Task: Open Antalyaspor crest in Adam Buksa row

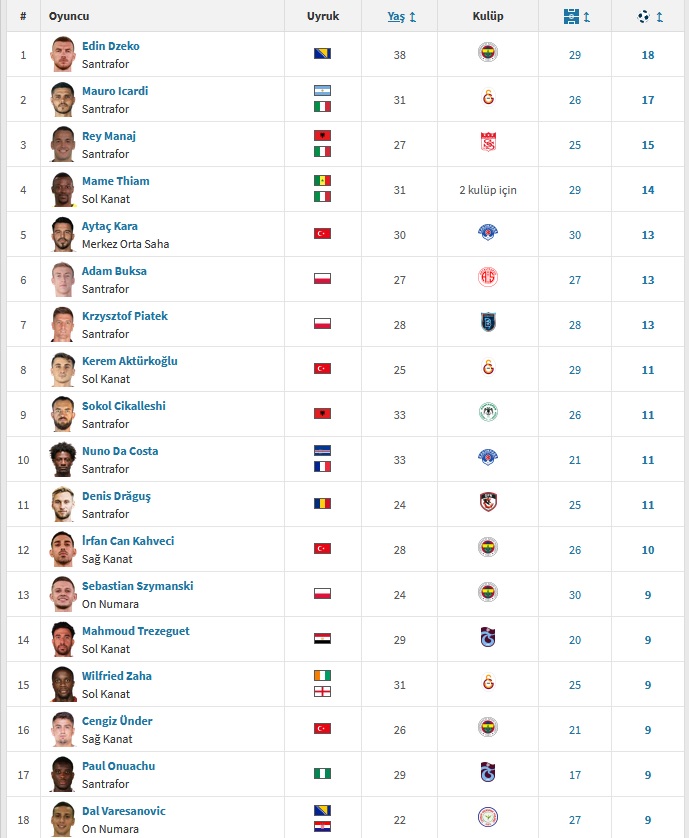Action: pyautogui.click(x=487, y=277)
